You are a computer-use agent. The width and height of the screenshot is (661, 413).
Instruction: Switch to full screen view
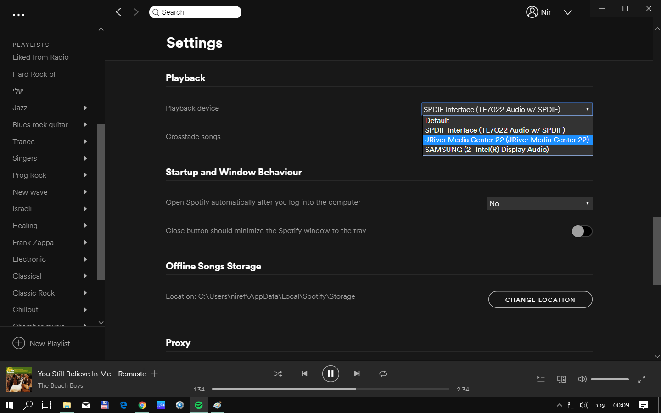click(642, 379)
